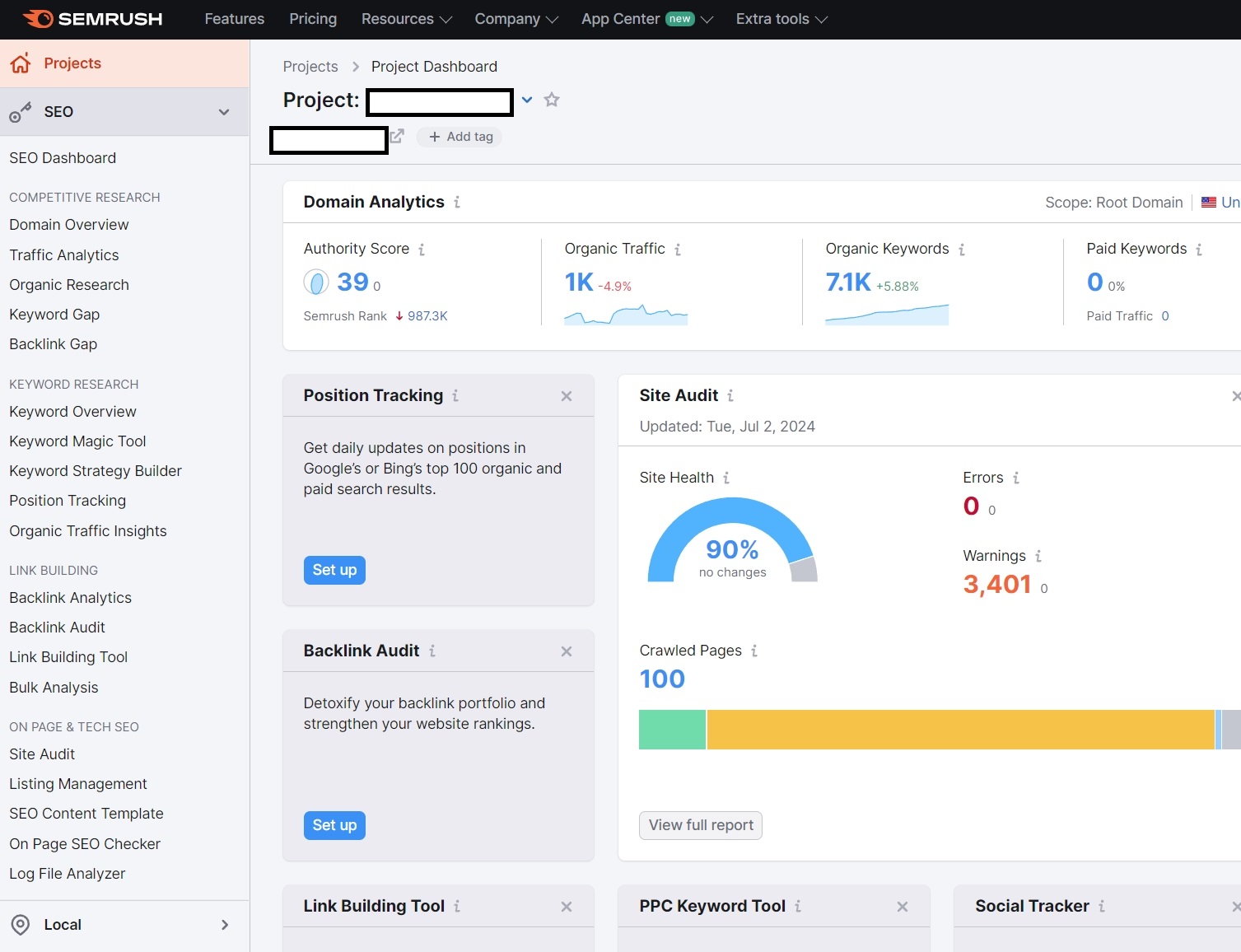
Task: Open the Features menu item
Action: [x=235, y=19]
